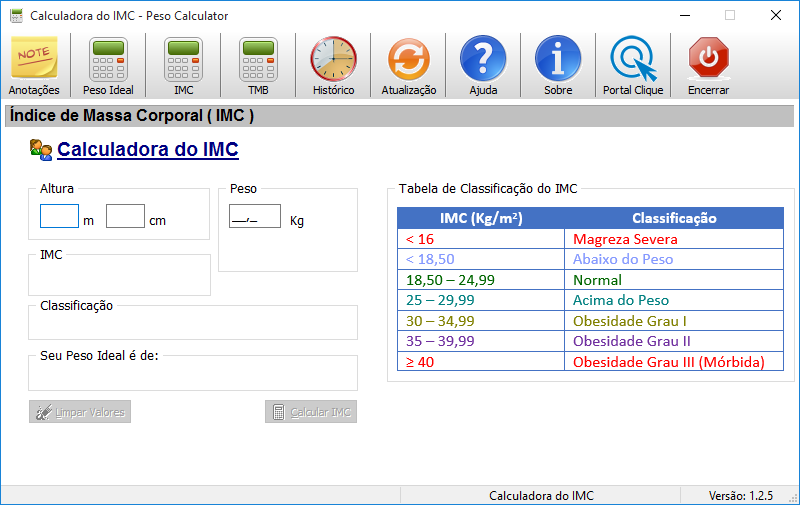This screenshot has width=800, height=506.
Task: Focus the Altura centimeters input field
Action: [x=125, y=216]
